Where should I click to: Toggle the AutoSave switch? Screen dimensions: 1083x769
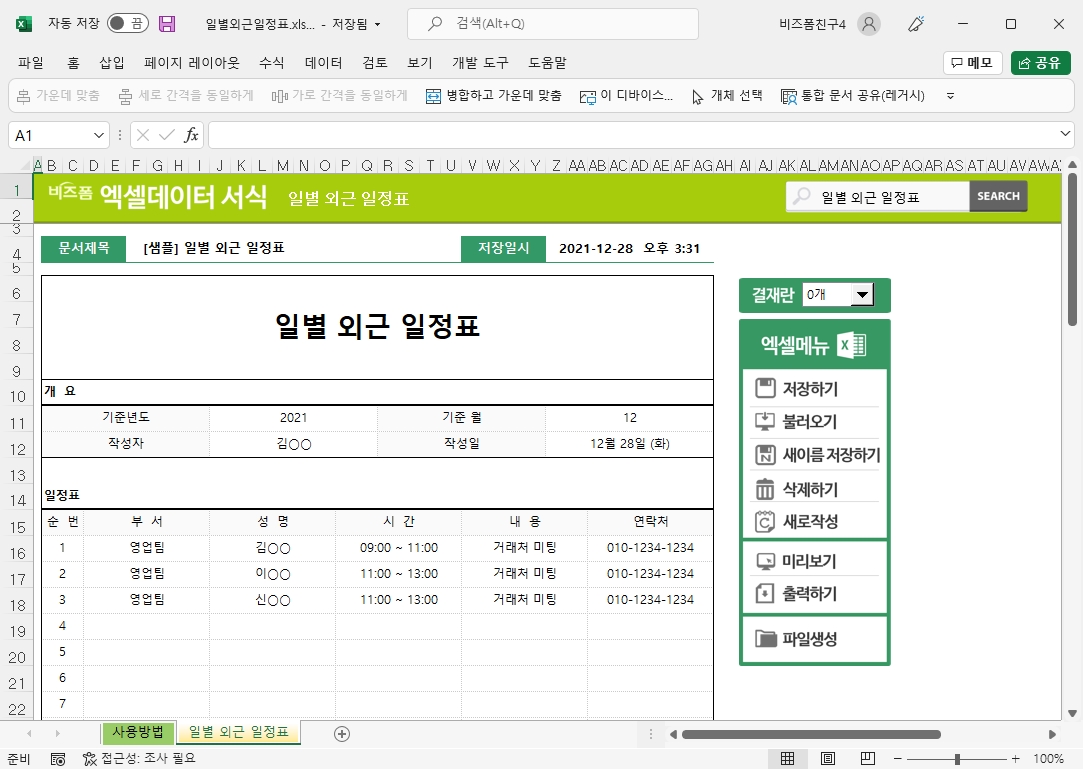[x=128, y=24]
